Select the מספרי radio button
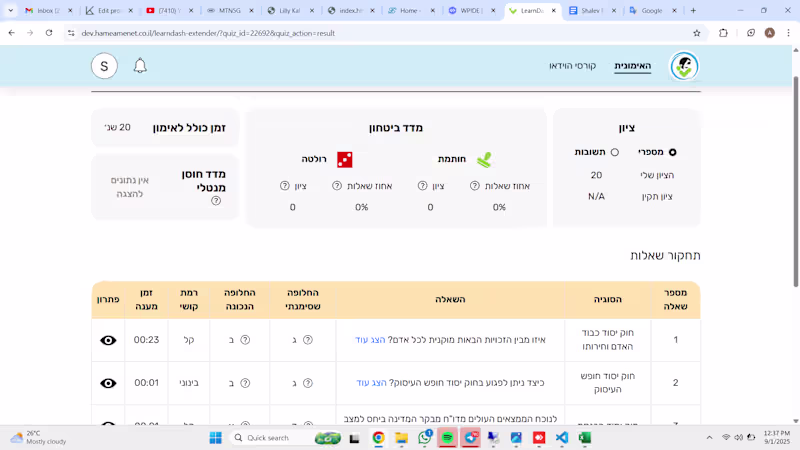The width and height of the screenshot is (800, 450). (x=672, y=152)
